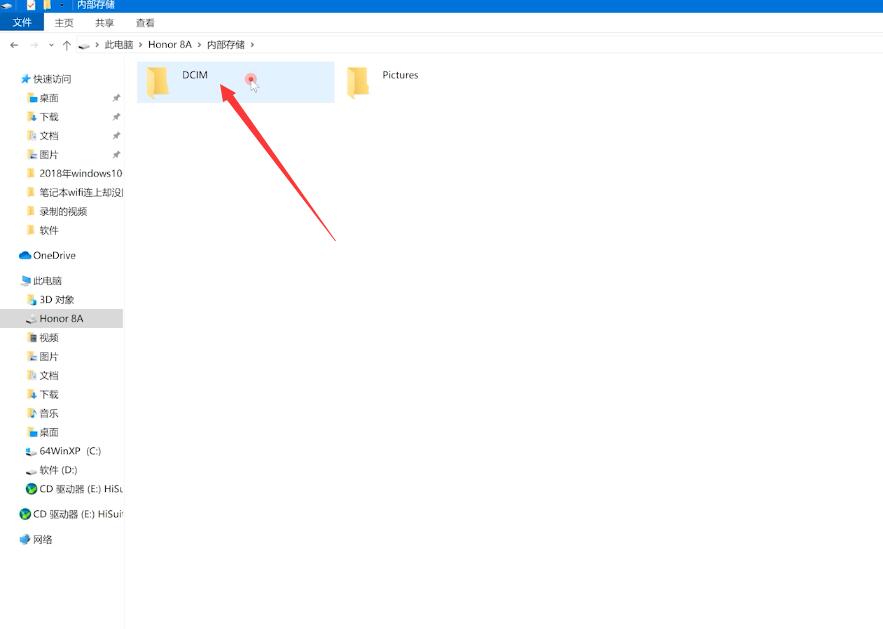The height and width of the screenshot is (629, 883).
Task: Click the device icon in the address bar
Action: [84, 45]
